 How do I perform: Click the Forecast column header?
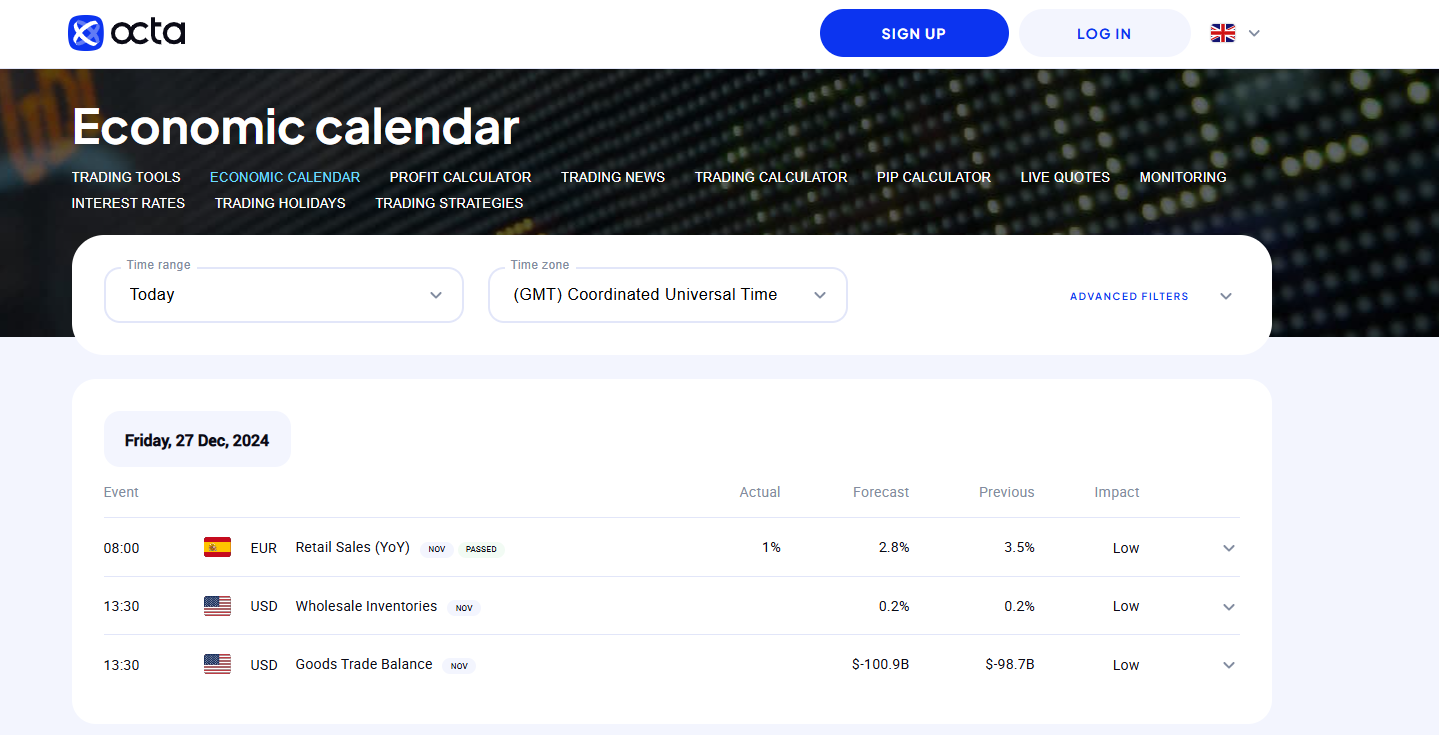click(x=881, y=492)
